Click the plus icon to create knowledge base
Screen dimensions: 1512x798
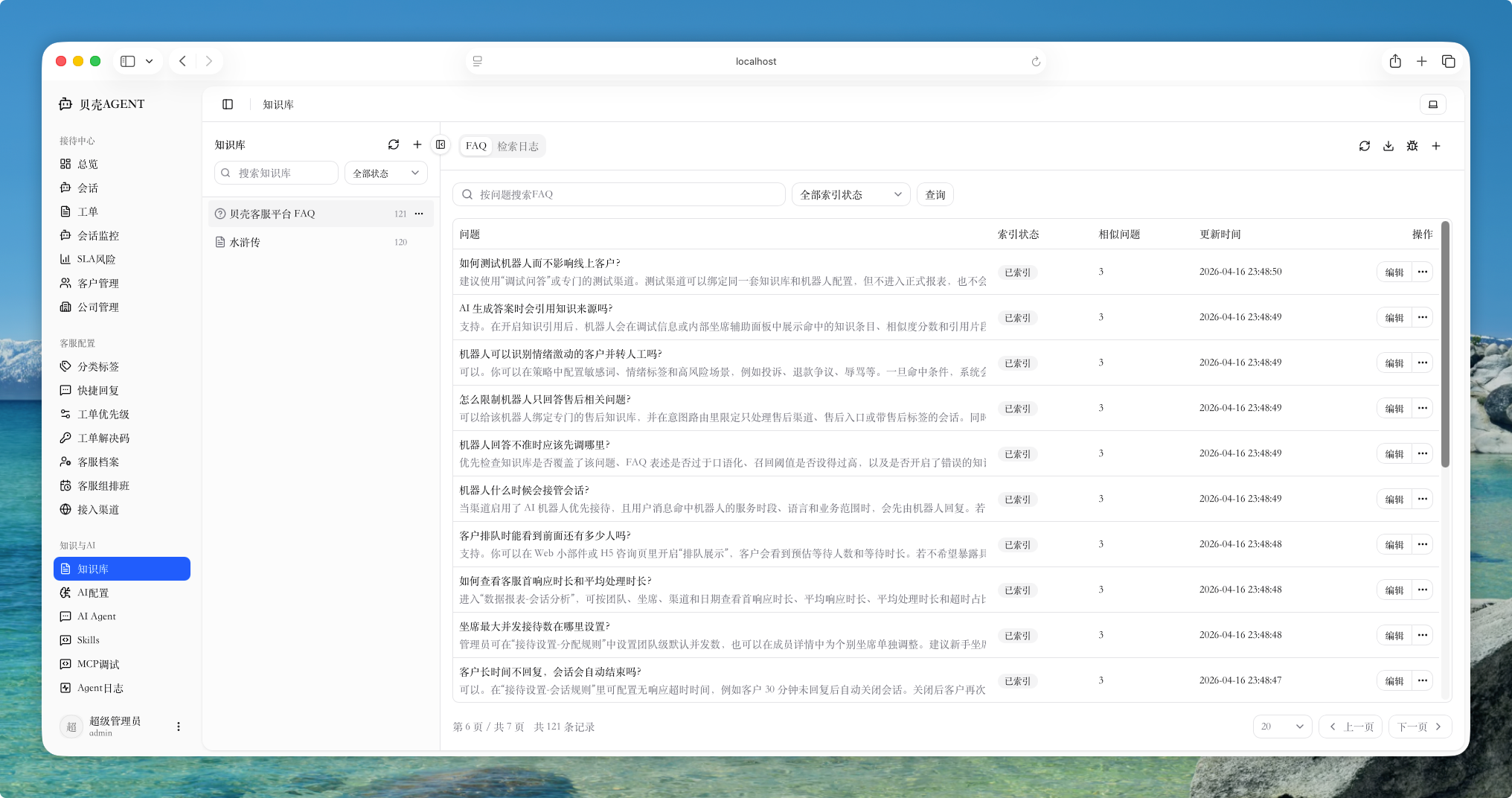[417, 144]
